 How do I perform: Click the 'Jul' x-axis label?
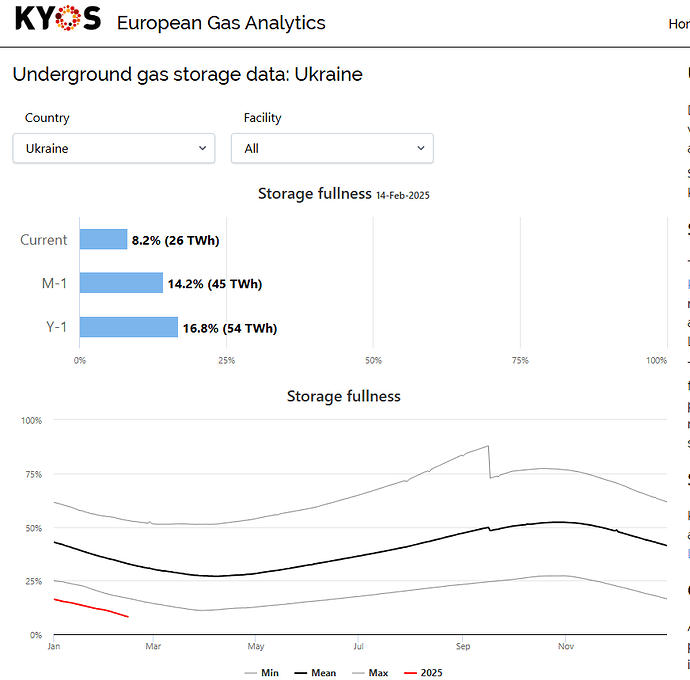click(359, 646)
